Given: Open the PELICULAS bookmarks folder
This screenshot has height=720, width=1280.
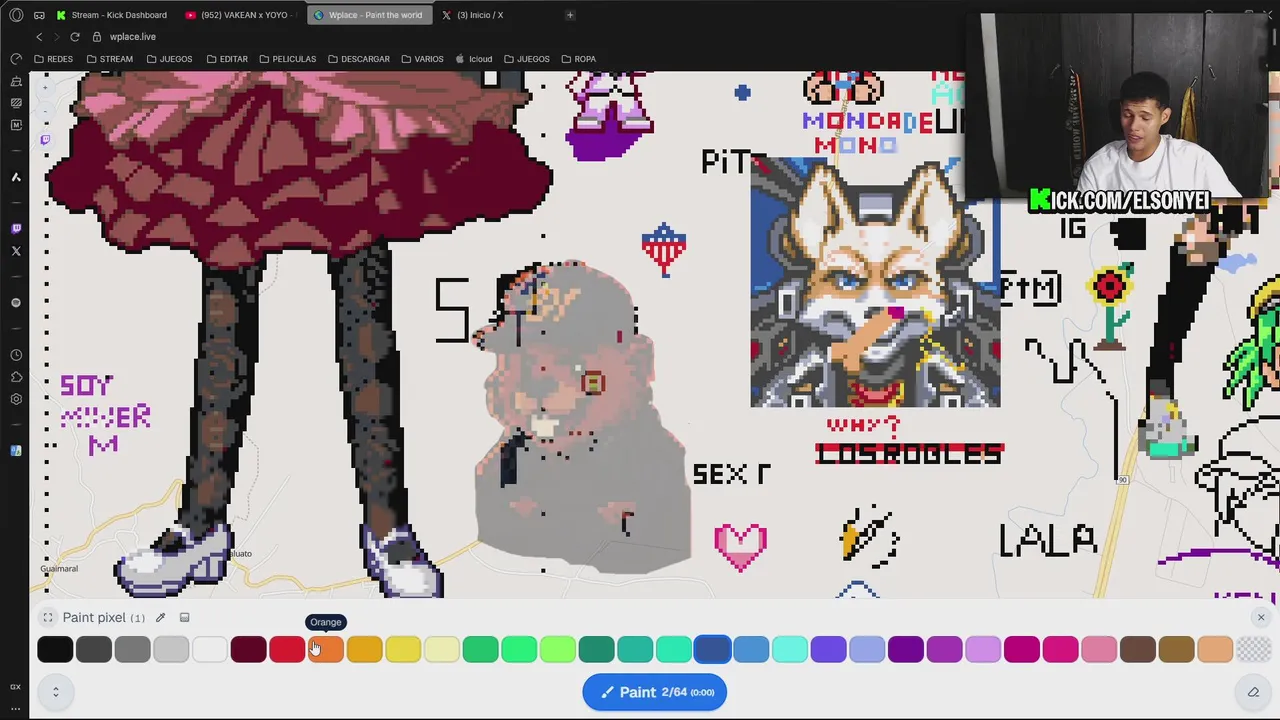Looking at the screenshot, I should (x=287, y=59).
